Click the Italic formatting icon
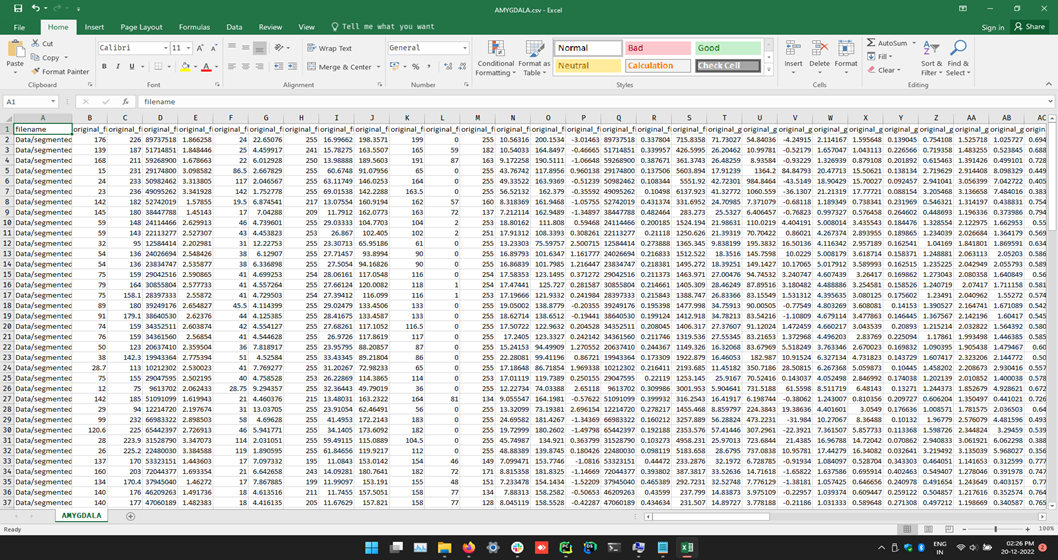Viewport: 1058px width, 560px height. (x=118, y=67)
